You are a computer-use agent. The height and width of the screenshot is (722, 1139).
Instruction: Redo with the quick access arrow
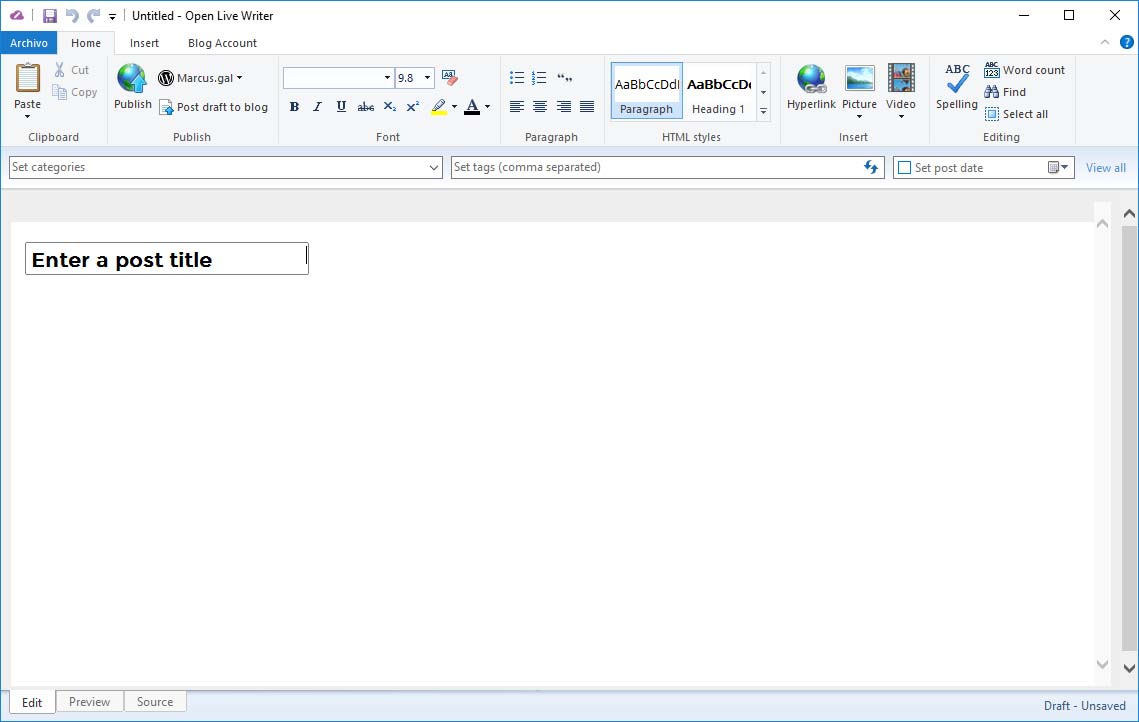click(93, 15)
